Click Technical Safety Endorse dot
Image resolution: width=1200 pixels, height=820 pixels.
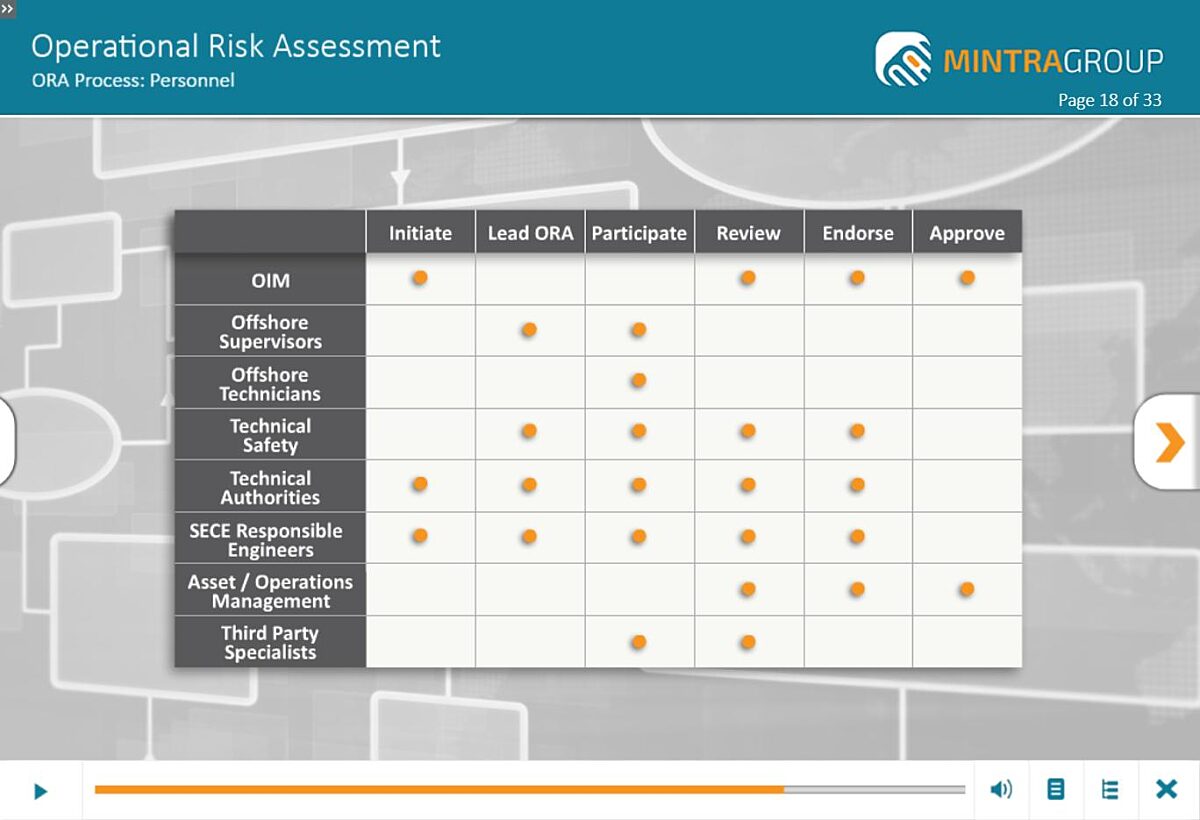857,431
